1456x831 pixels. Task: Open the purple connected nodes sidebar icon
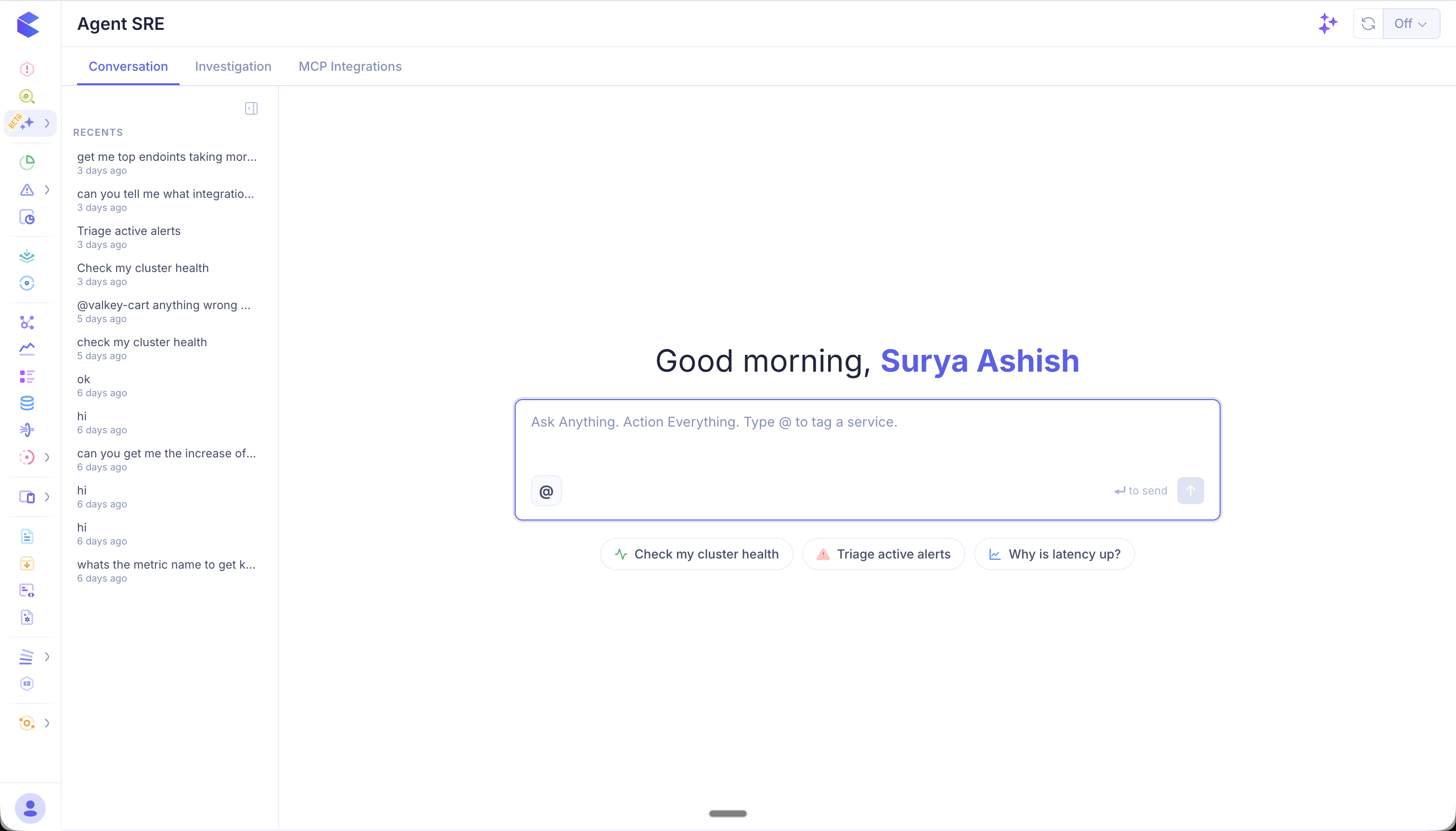(x=27, y=322)
